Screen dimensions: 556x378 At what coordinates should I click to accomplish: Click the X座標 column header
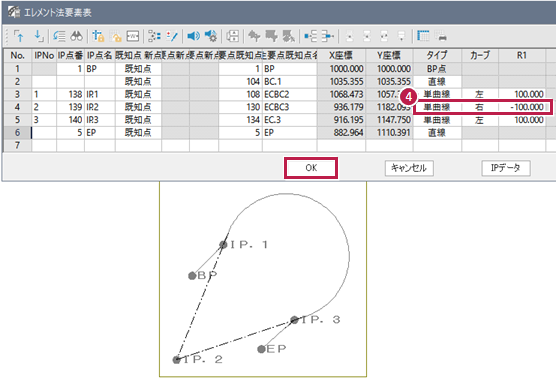pyautogui.click(x=341, y=56)
